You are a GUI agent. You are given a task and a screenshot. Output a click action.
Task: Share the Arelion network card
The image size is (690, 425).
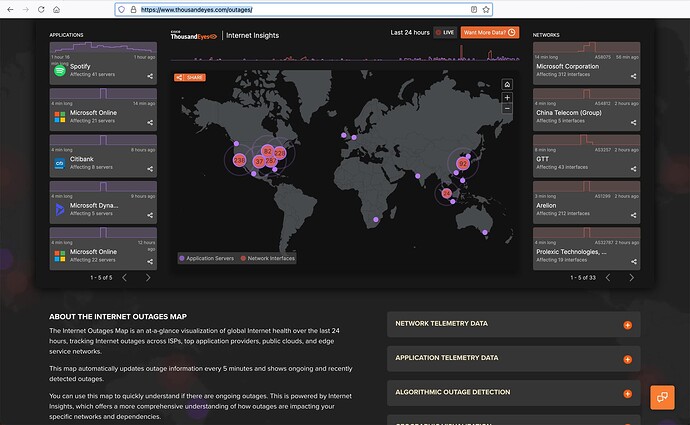[x=633, y=215]
